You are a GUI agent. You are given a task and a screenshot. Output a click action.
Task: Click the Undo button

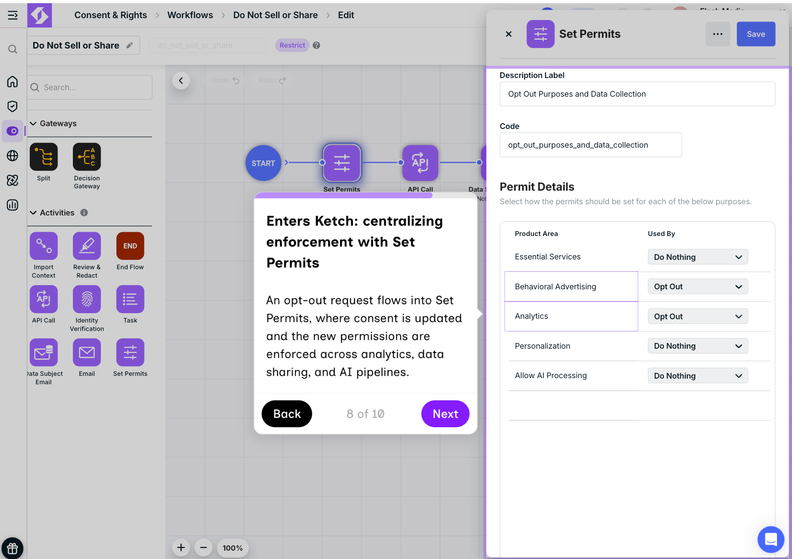[x=225, y=81]
